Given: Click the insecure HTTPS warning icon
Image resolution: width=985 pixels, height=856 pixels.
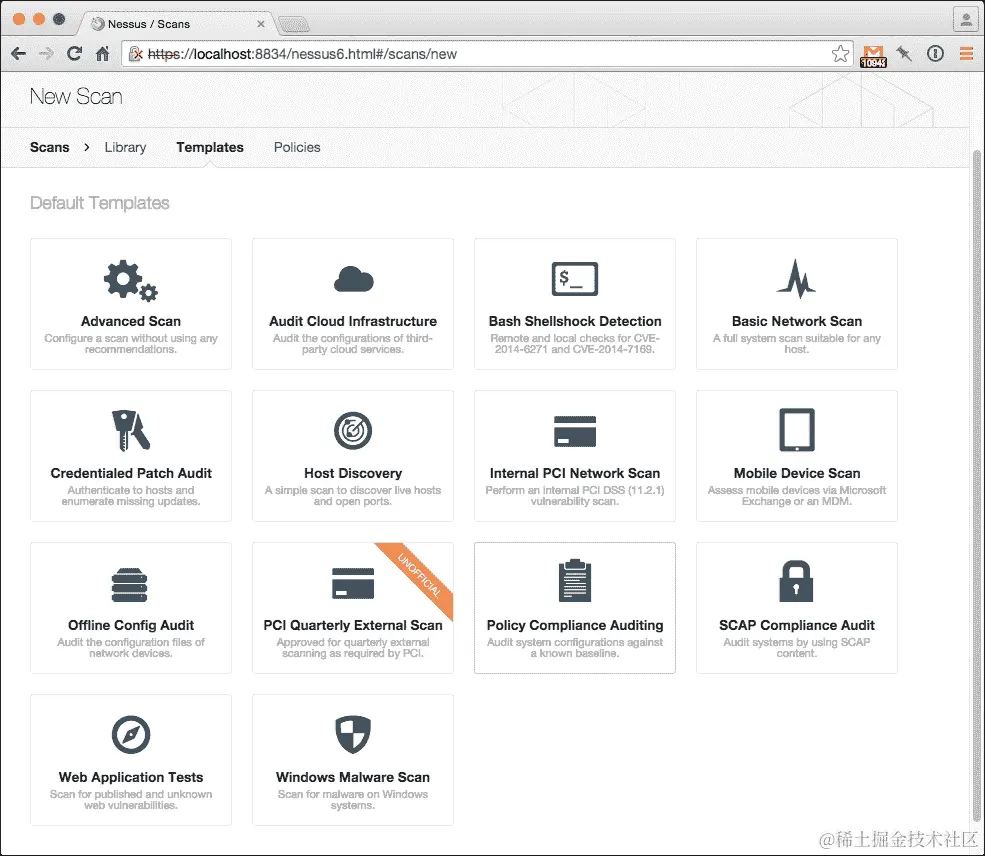Looking at the screenshot, I should 135,54.
